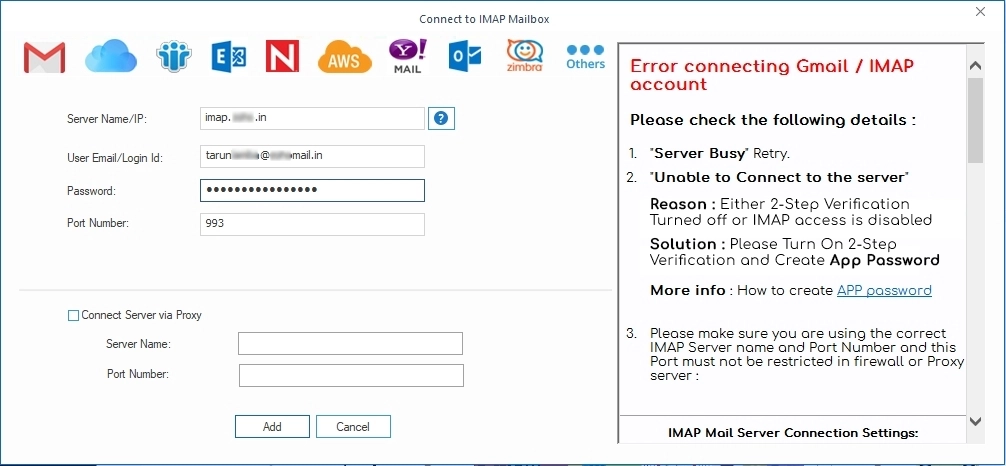Image resolution: width=1006 pixels, height=466 pixels.
Task: Click 'IMAP Mail Server Connection Settings' heading
Action: [x=793, y=433]
